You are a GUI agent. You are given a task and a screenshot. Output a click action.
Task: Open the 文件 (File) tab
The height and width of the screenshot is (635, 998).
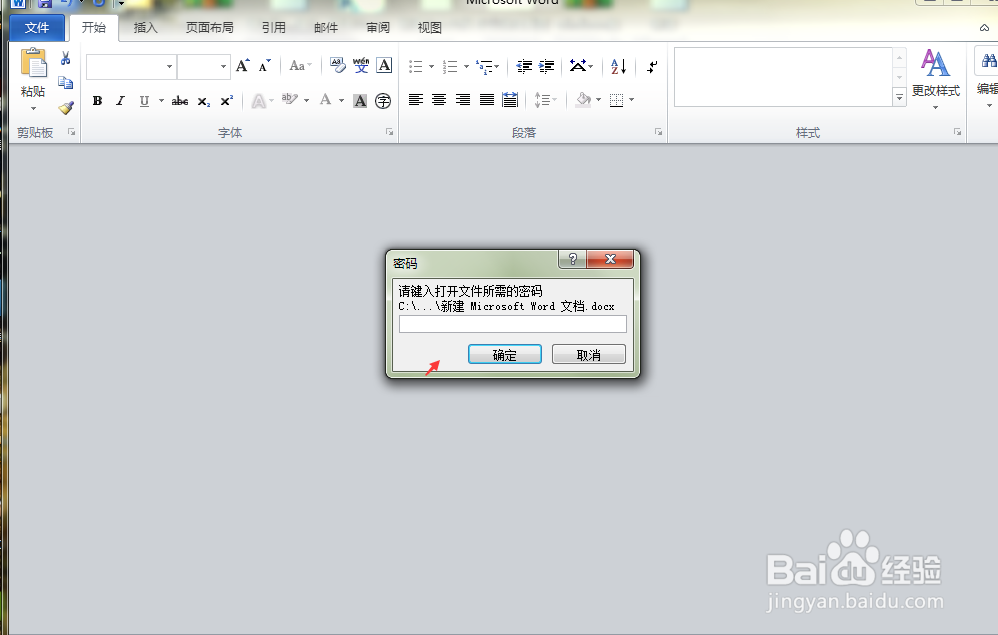(x=37, y=28)
